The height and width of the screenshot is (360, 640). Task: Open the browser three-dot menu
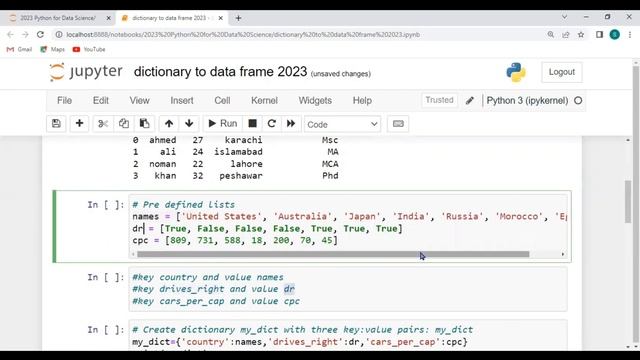tap(630, 35)
